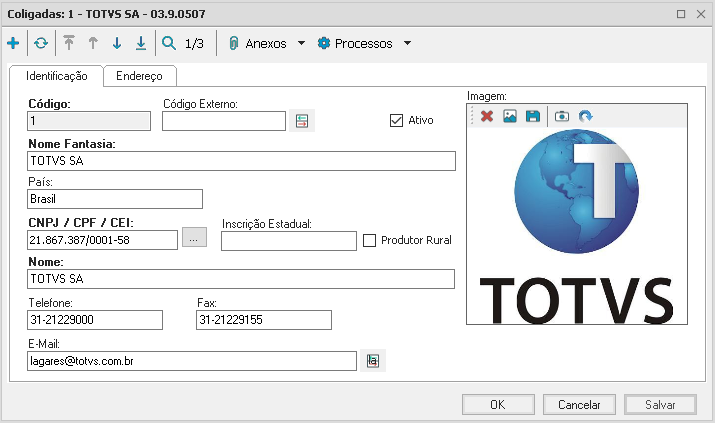Viewport: 715px width, 426px height.
Task: Expand the Processos dropdown arrow
Action: [x=408, y=43]
